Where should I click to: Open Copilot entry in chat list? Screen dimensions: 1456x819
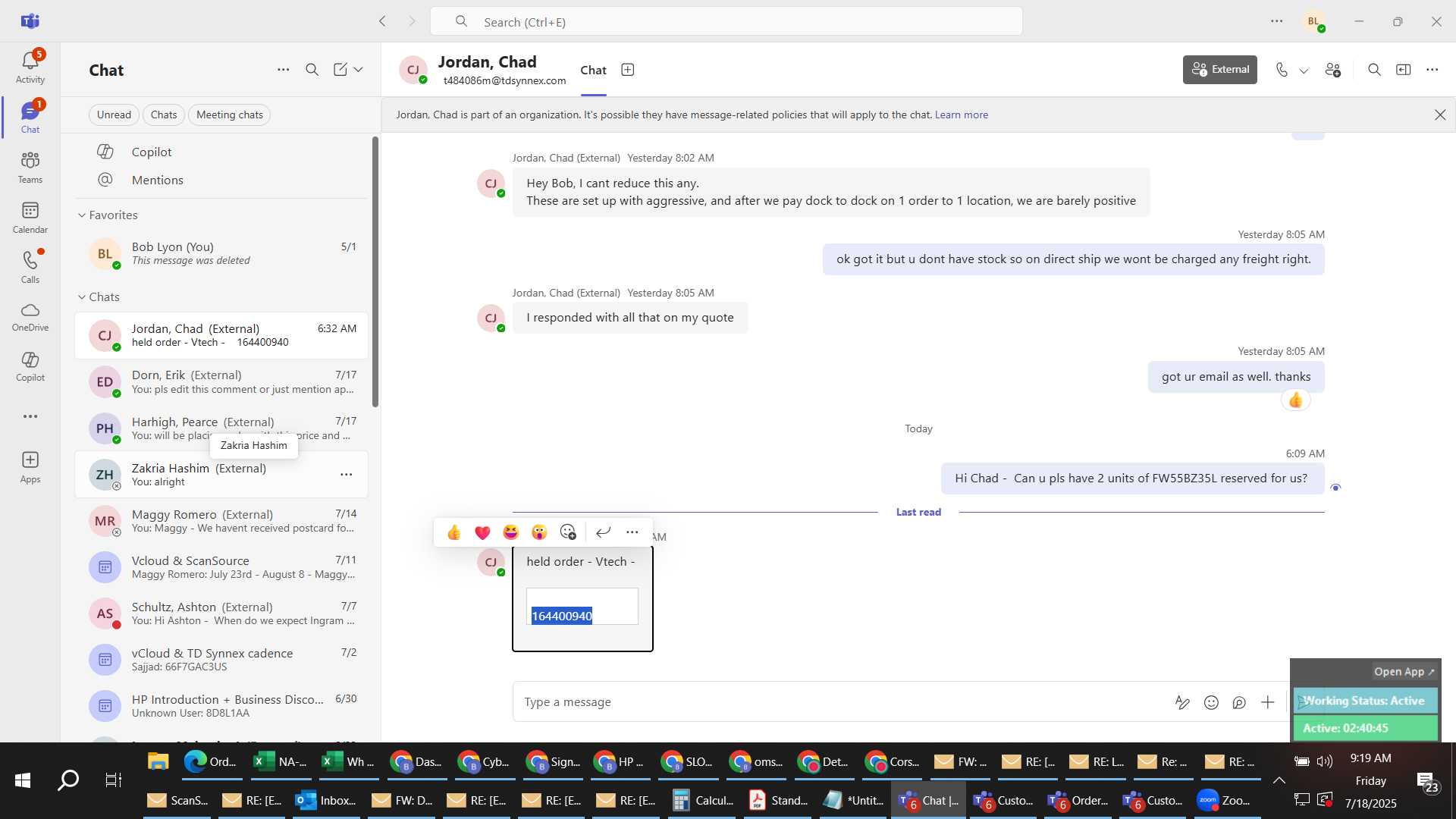[x=221, y=152]
